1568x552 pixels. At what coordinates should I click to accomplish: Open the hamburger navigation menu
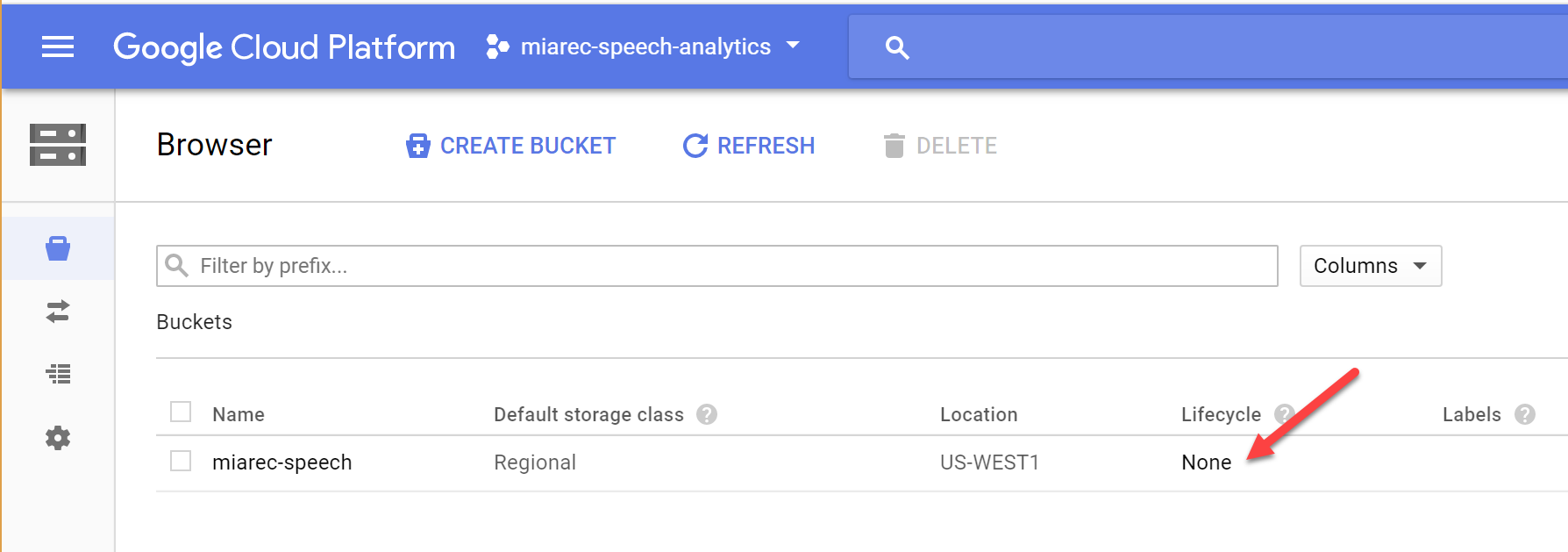[x=58, y=47]
